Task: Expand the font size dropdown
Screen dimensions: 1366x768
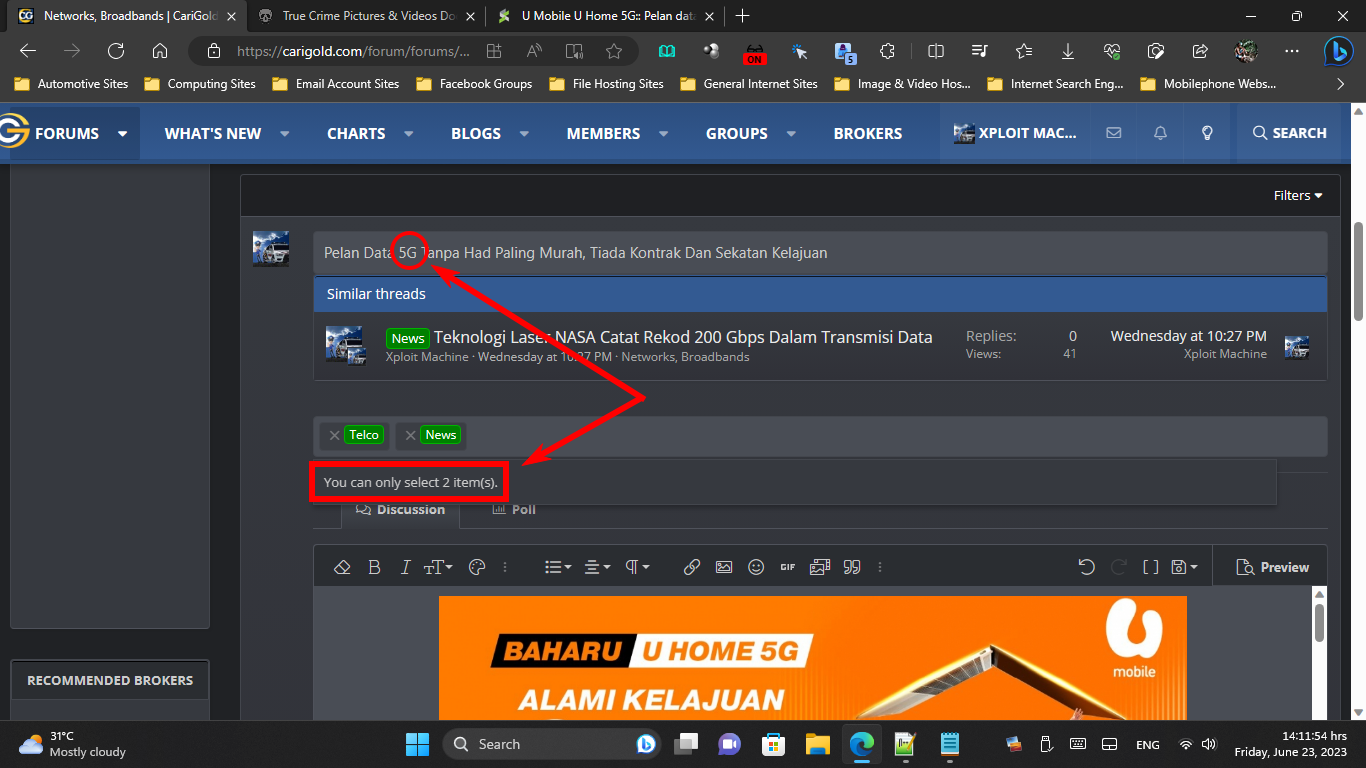Action: pos(438,567)
